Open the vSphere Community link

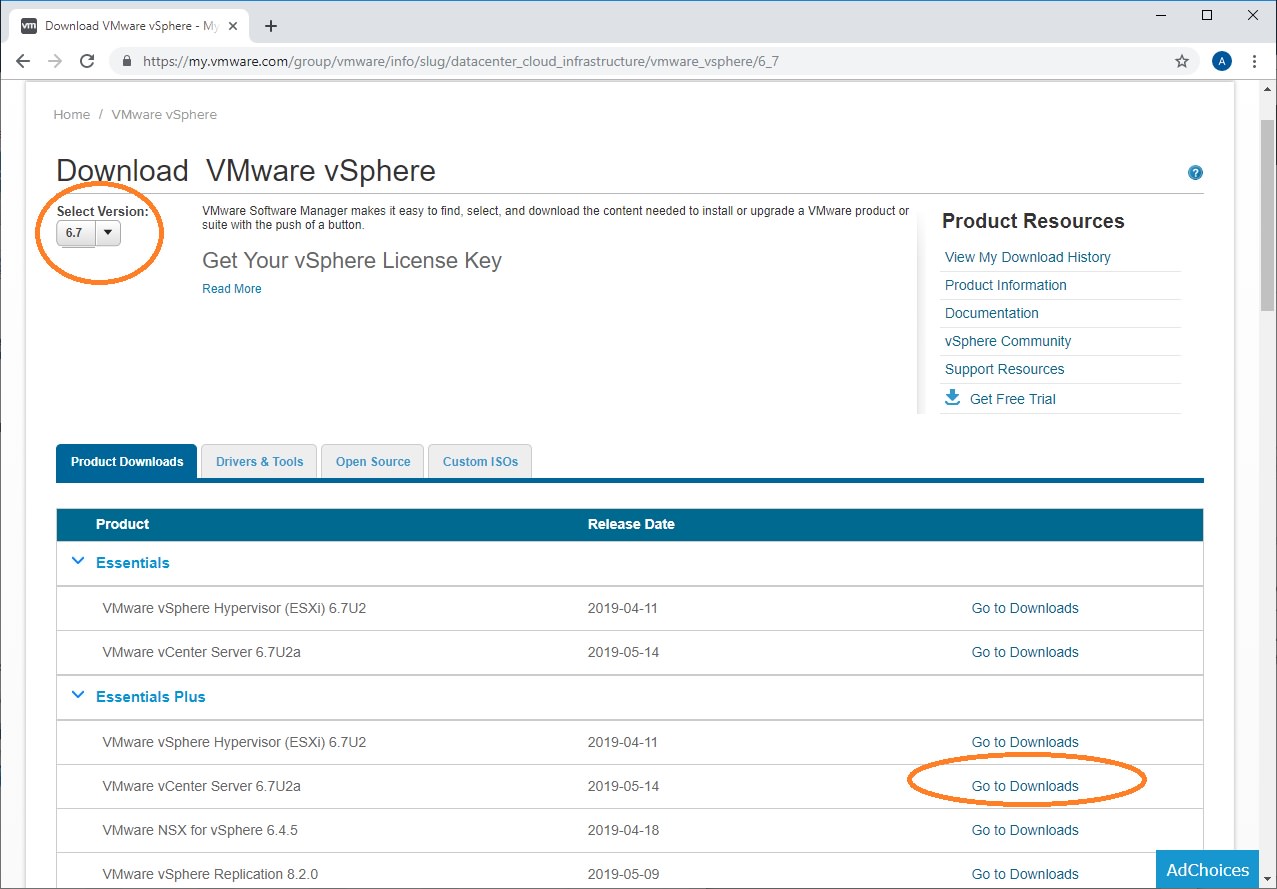click(x=1008, y=341)
